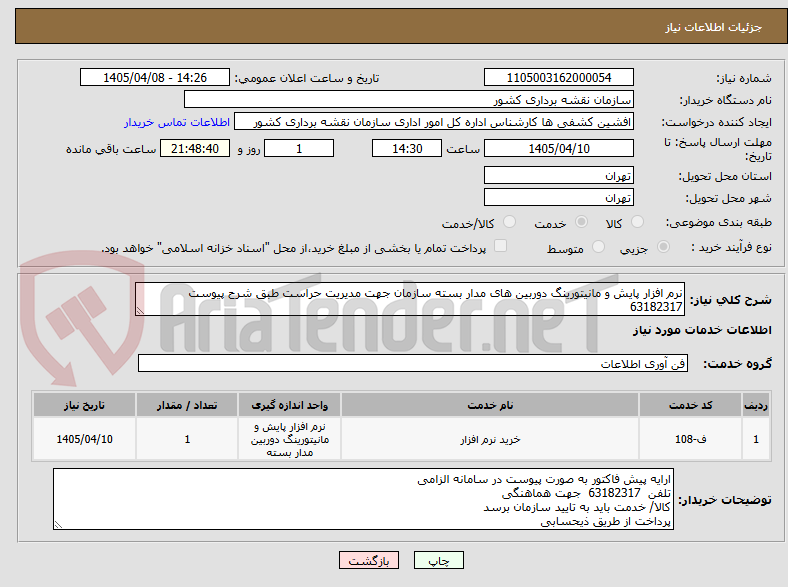The image size is (788, 587).
Task: Click the شهر محل تحویل label
Action: coord(729,199)
